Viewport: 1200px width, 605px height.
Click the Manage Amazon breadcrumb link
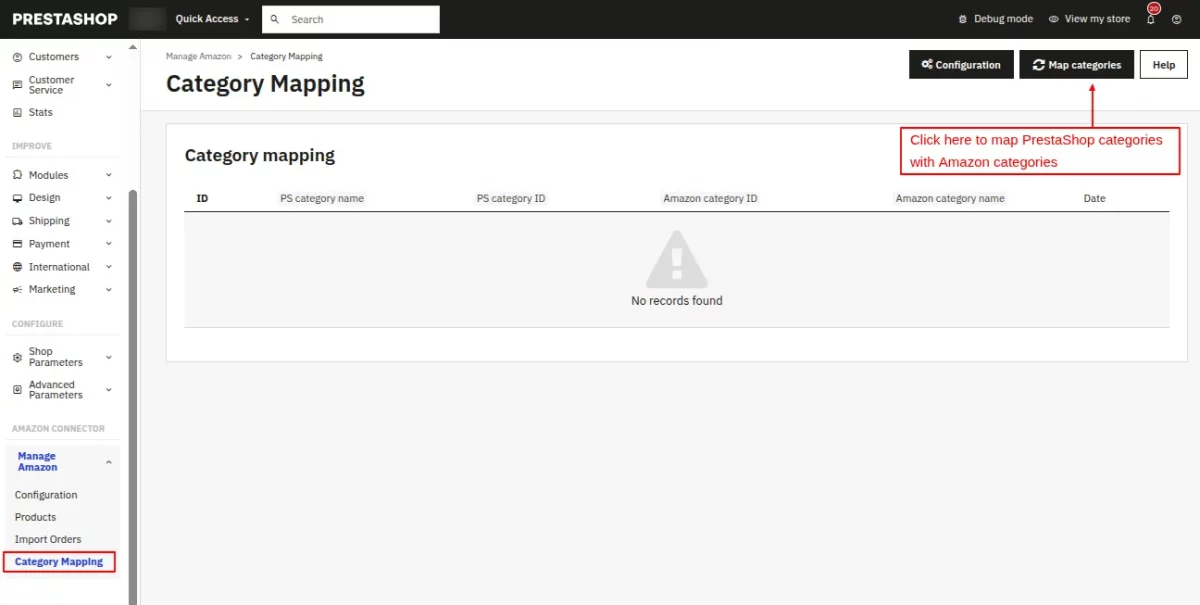coord(199,56)
